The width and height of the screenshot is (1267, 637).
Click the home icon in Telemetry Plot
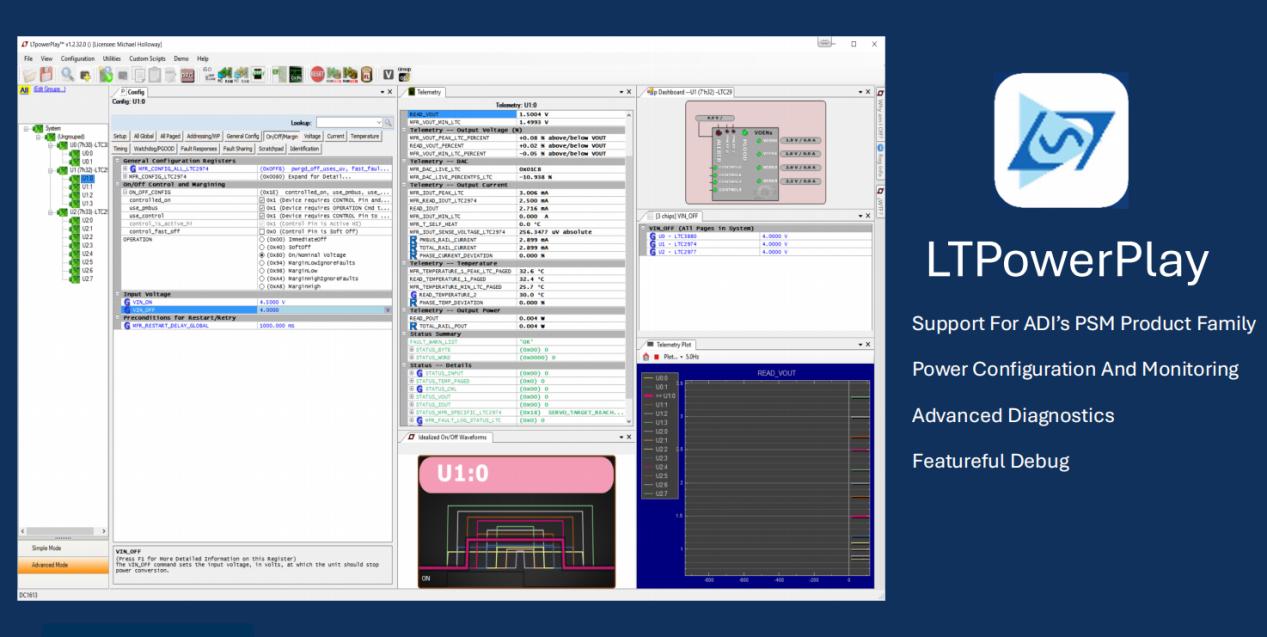tap(645, 356)
